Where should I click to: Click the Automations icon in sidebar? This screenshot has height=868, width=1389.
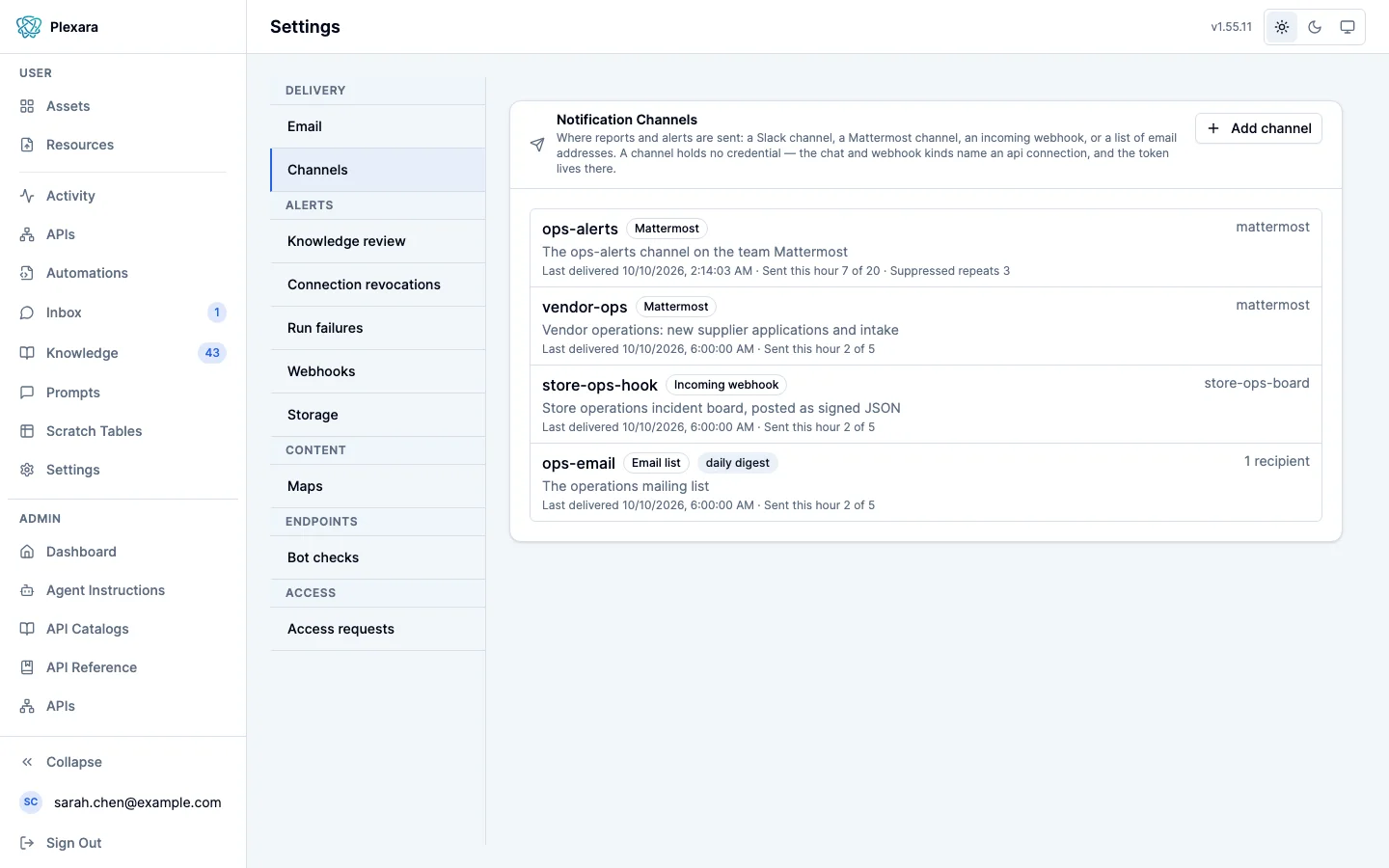click(27, 273)
